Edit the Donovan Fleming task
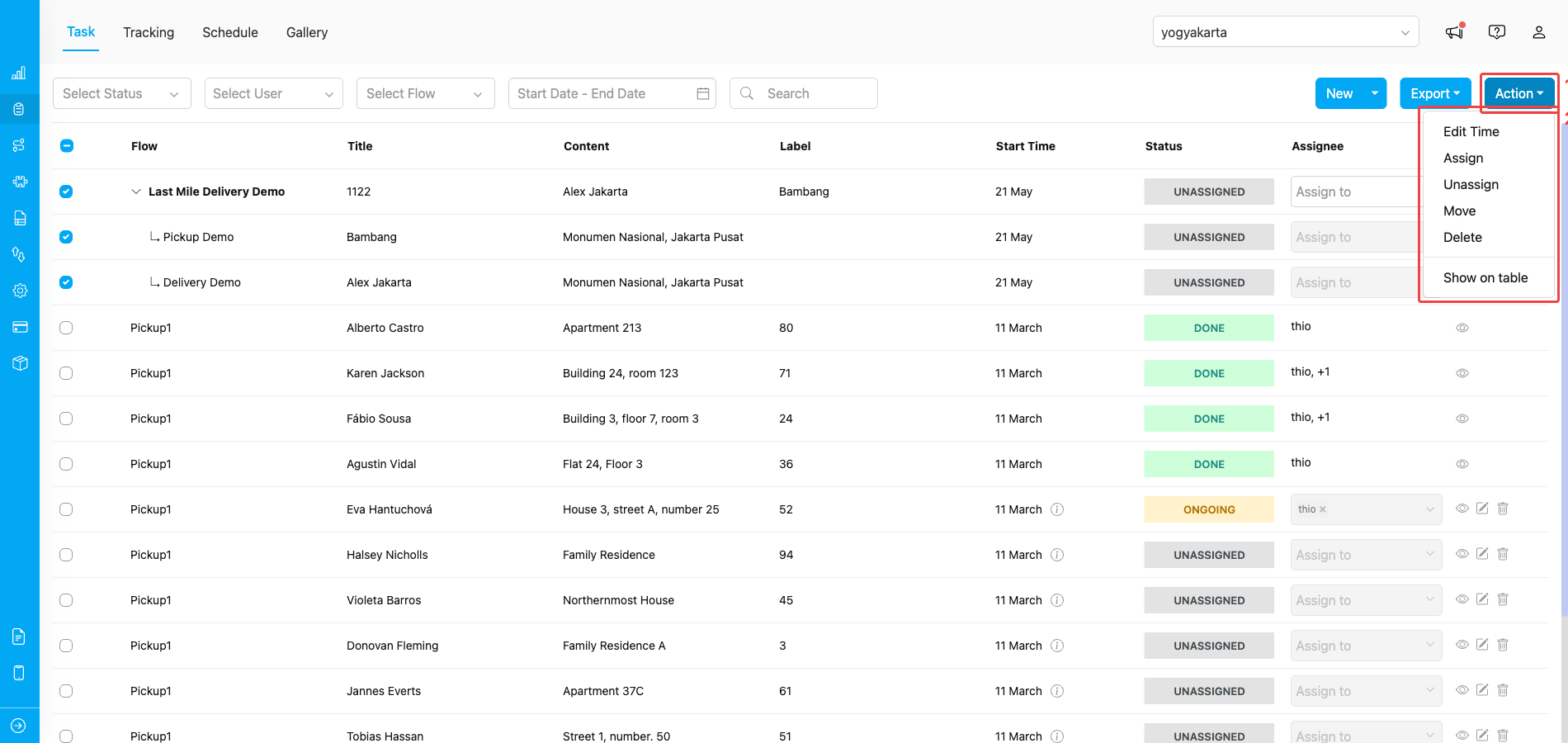Viewport: 1568px width, 743px height. [x=1482, y=645]
